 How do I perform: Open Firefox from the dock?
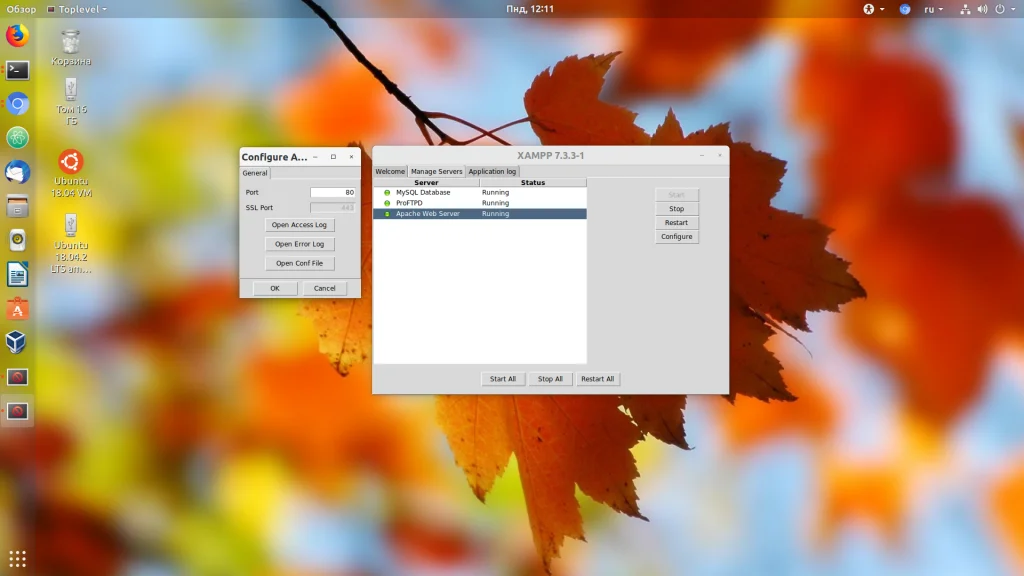17,37
